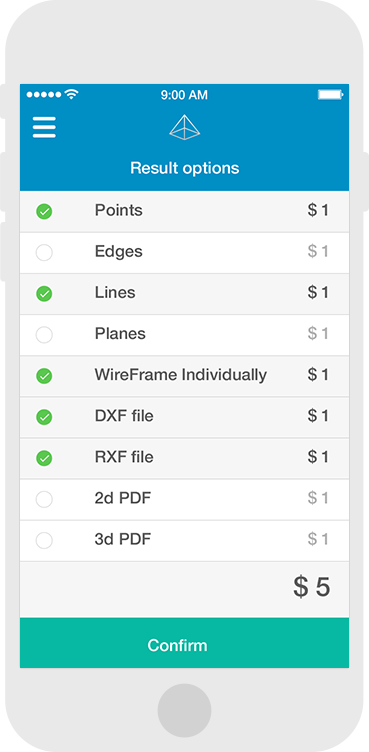Tap the Wi-Fi status icon
Viewport: 369px width, 752px height.
71,94
